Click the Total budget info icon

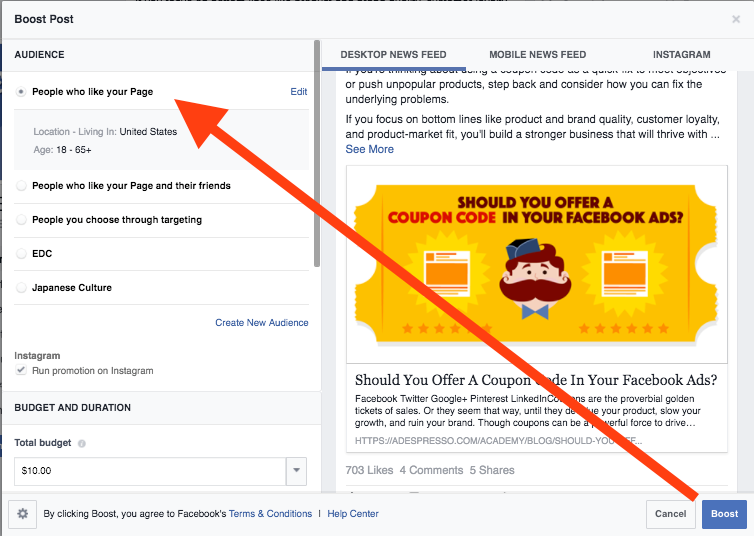click(x=82, y=443)
